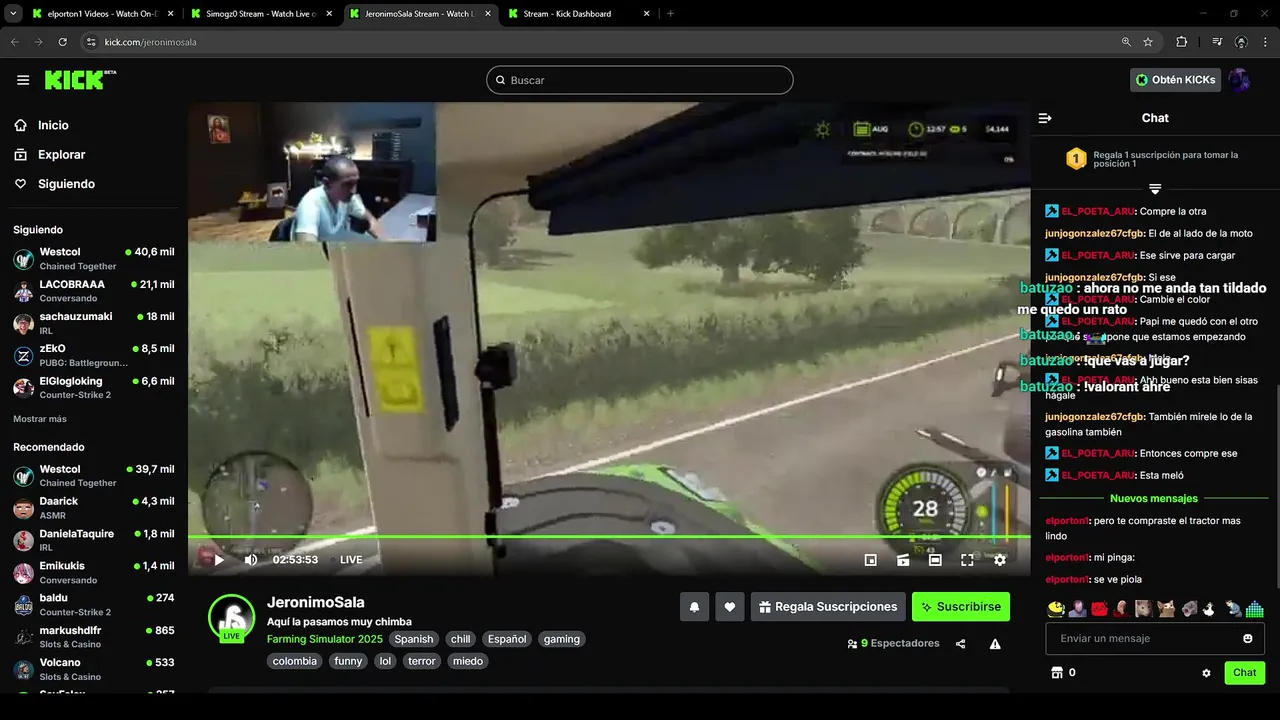
Task: Reload the page
Action: pos(62,42)
